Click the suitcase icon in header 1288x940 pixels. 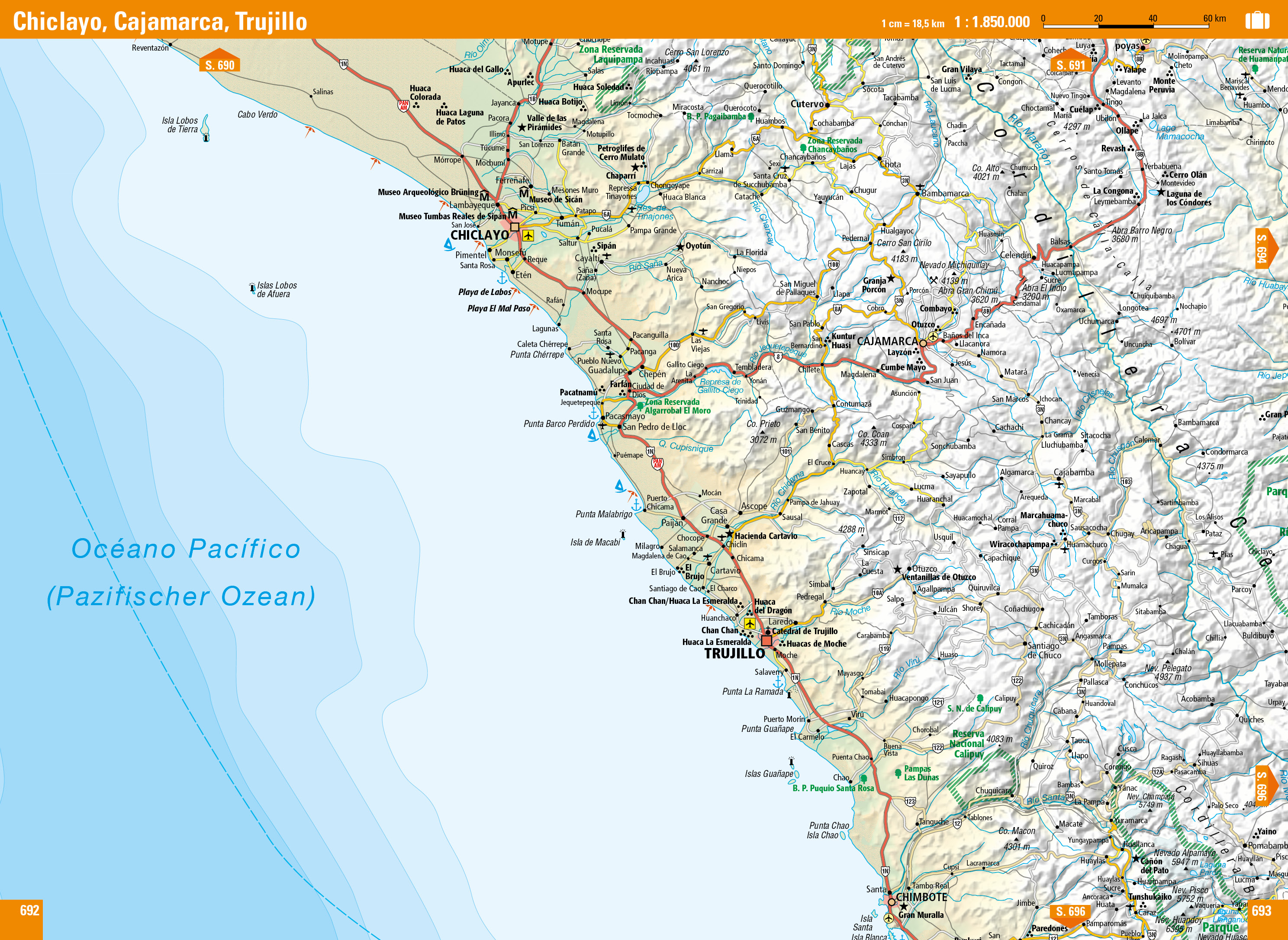pyautogui.click(x=1257, y=21)
